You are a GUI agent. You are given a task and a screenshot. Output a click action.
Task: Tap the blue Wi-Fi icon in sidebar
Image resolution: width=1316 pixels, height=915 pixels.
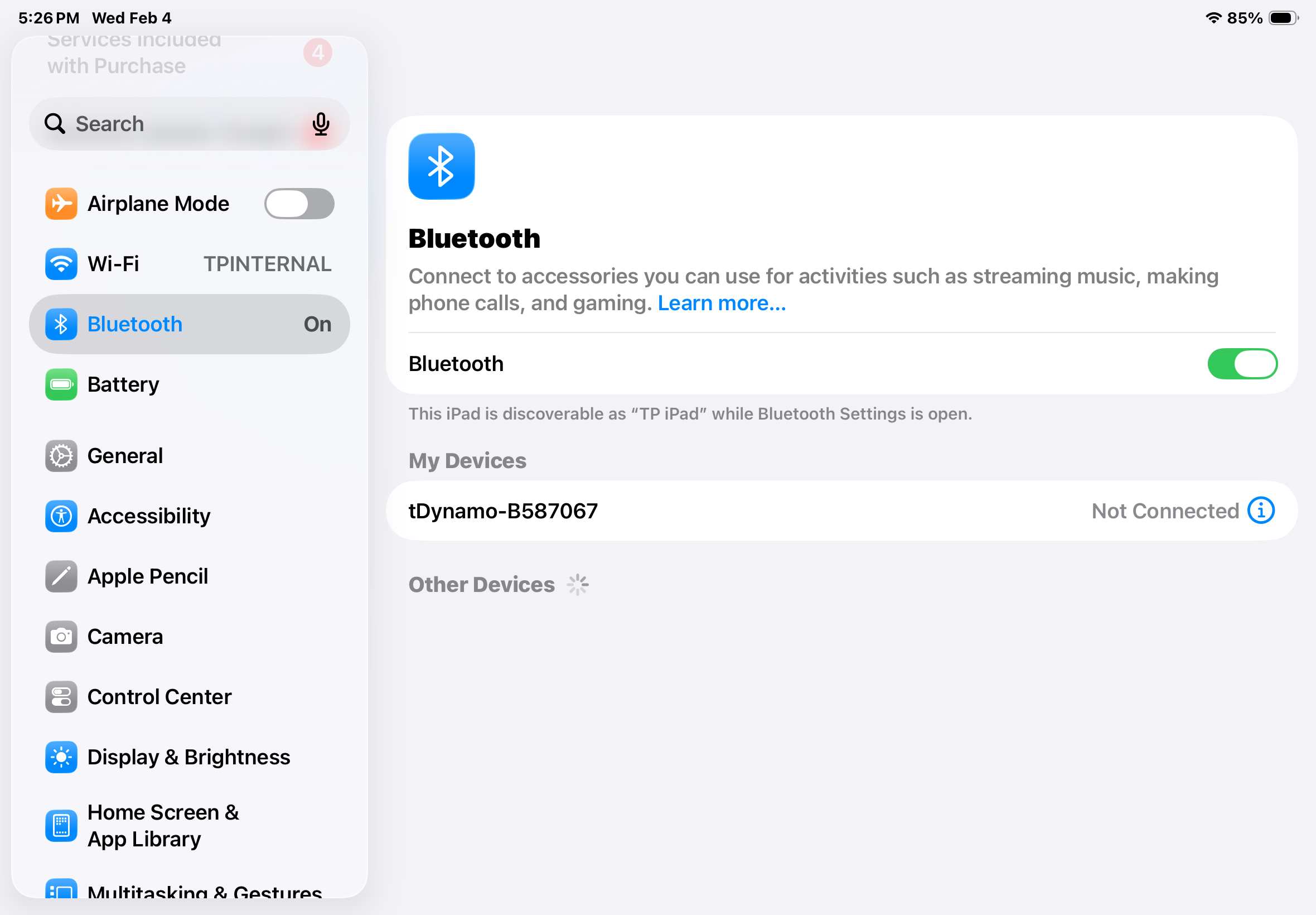pyautogui.click(x=61, y=264)
